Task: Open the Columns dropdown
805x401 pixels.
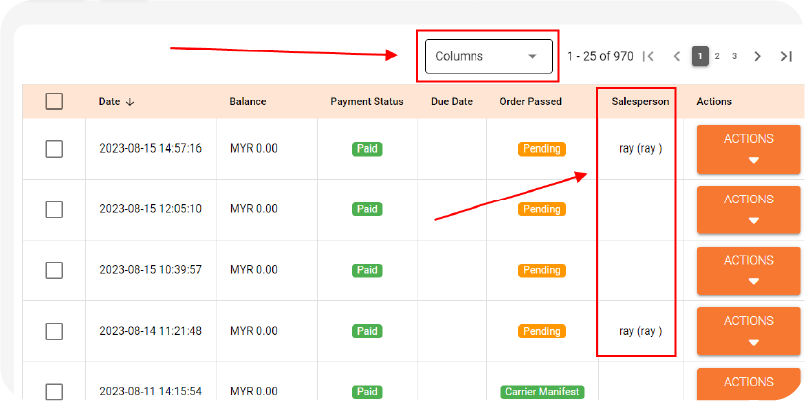Action: (x=488, y=56)
